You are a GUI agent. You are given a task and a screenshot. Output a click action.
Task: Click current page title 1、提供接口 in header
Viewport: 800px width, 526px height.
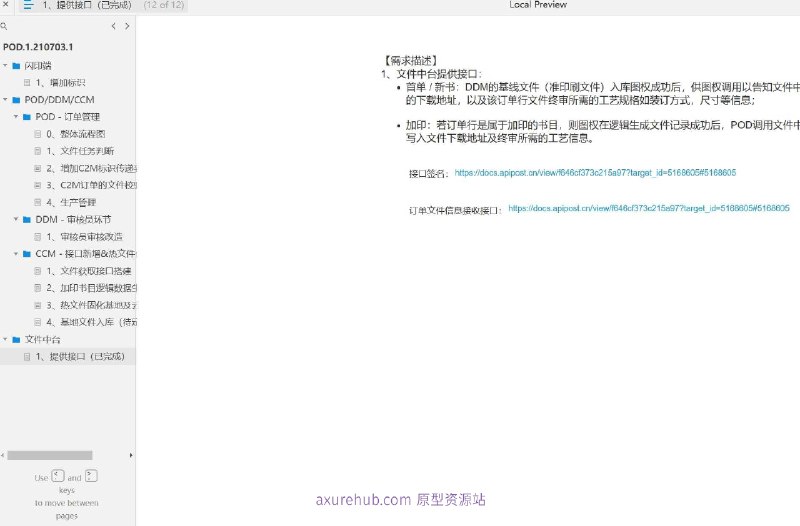(87, 5)
